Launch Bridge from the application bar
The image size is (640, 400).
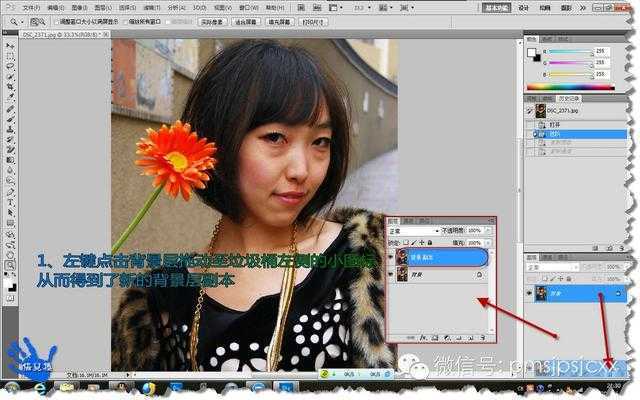(301, 7)
